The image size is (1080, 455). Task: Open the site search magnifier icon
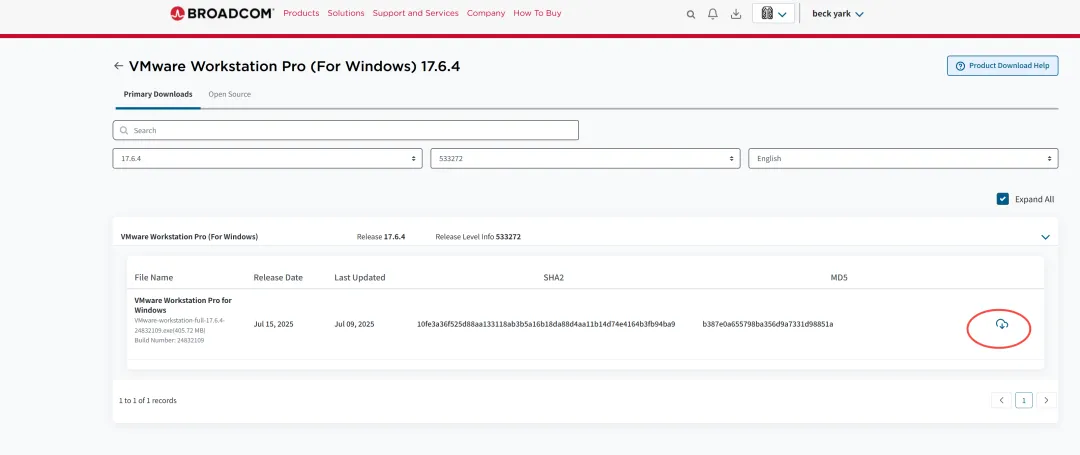point(691,14)
